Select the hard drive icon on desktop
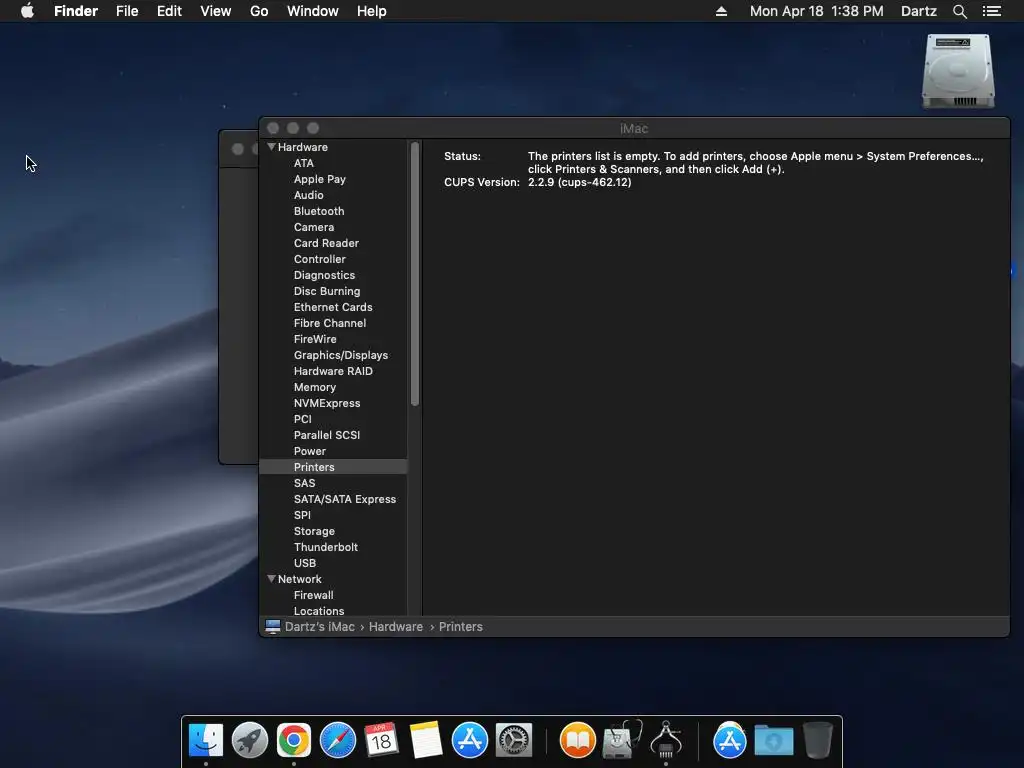 [958, 71]
